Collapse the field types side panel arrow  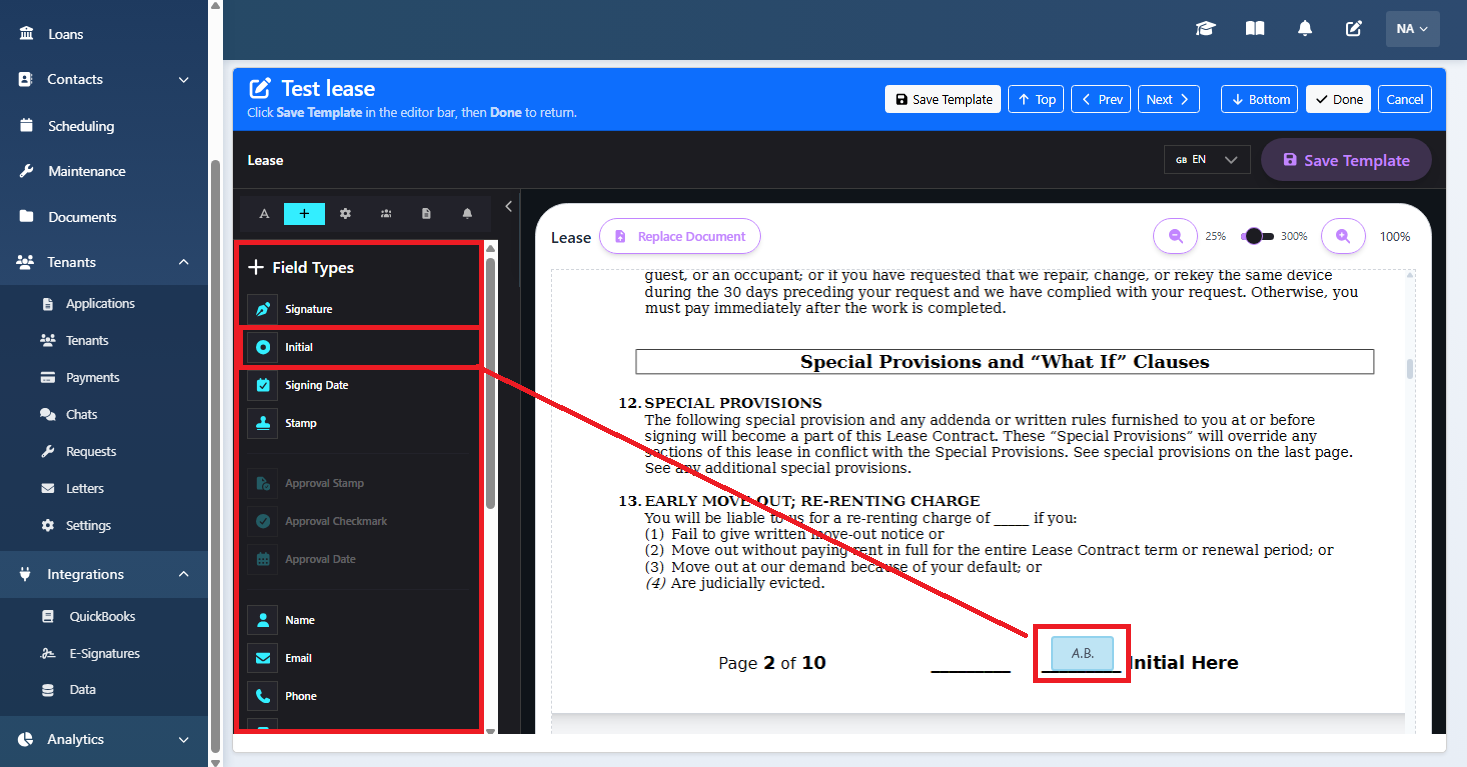(508, 206)
